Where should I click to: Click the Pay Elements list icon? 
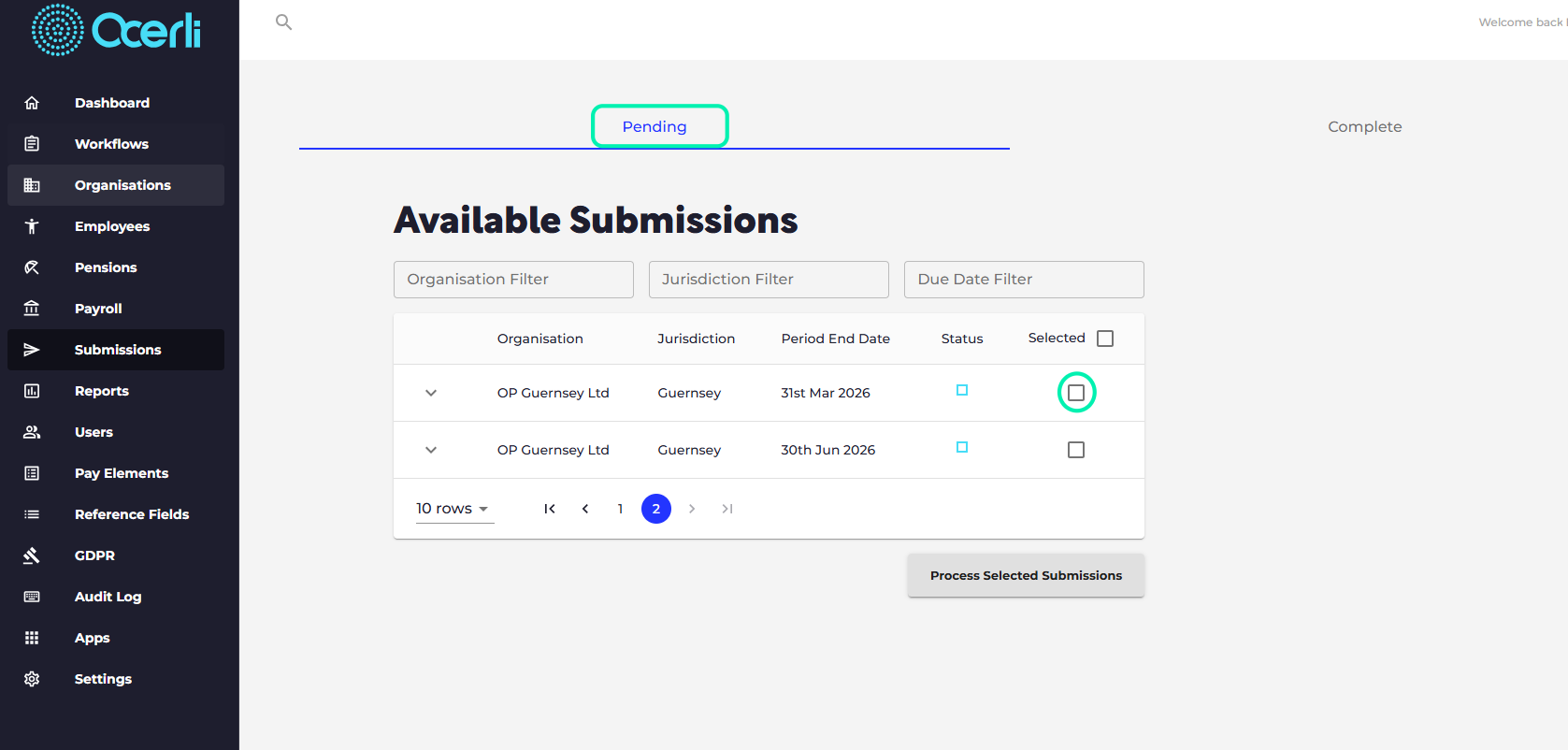[x=32, y=473]
